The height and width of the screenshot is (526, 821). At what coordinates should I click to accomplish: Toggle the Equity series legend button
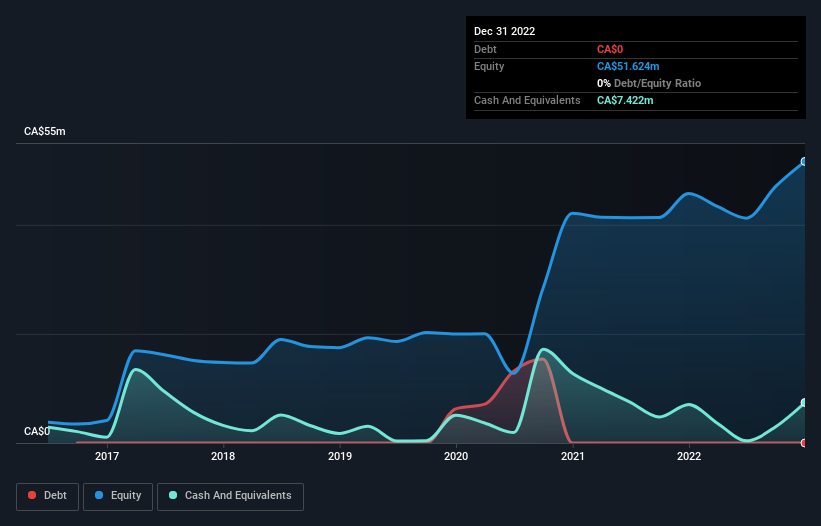pyautogui.click(x=118, y=496)
